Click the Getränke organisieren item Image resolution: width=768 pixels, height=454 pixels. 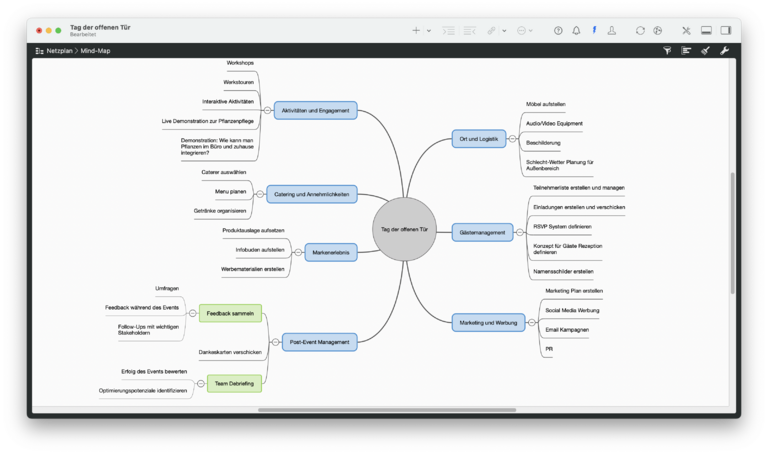220,211
